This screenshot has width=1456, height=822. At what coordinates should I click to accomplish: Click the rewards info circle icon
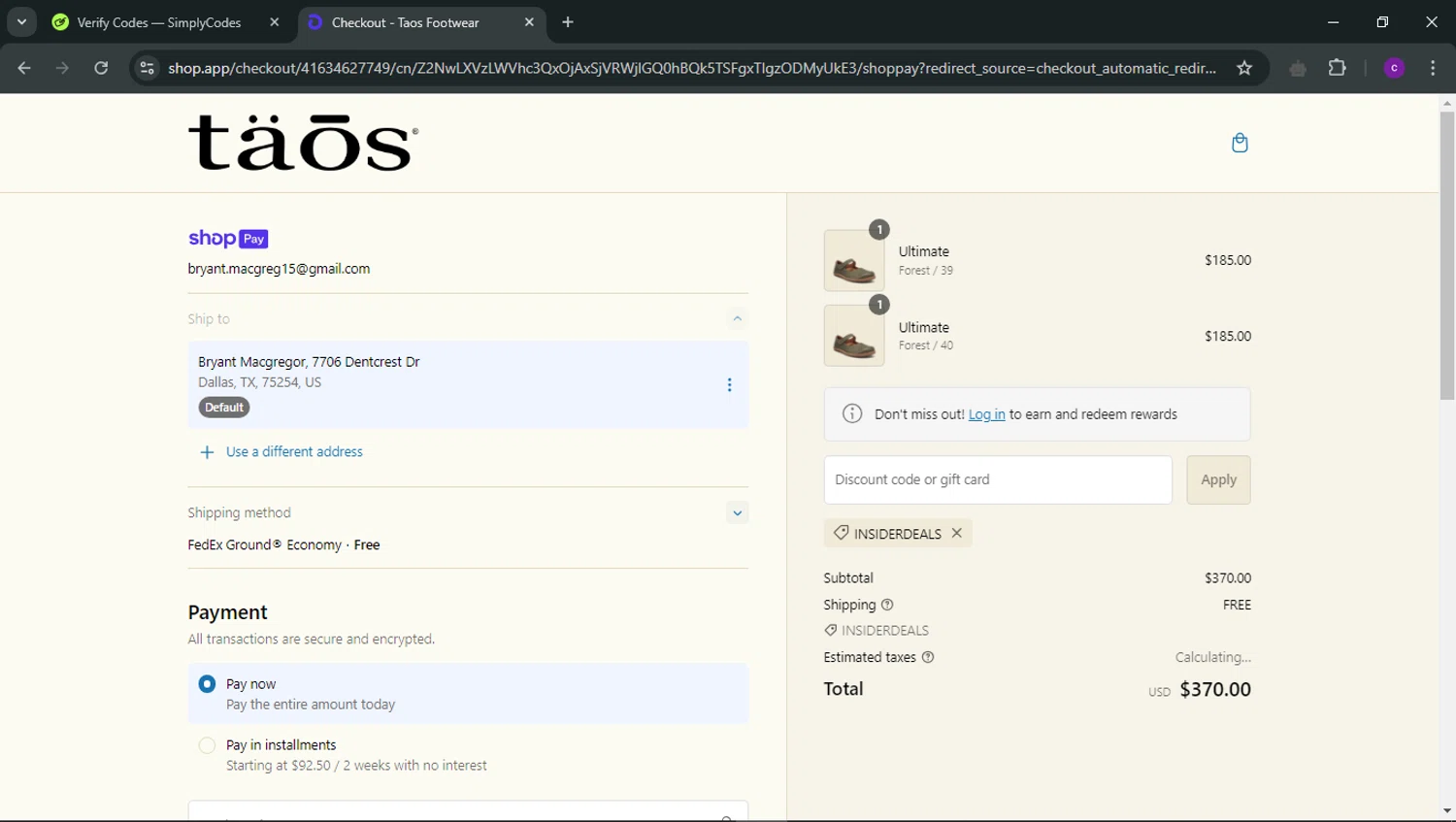pyautogui.click(x=852, y=414)
